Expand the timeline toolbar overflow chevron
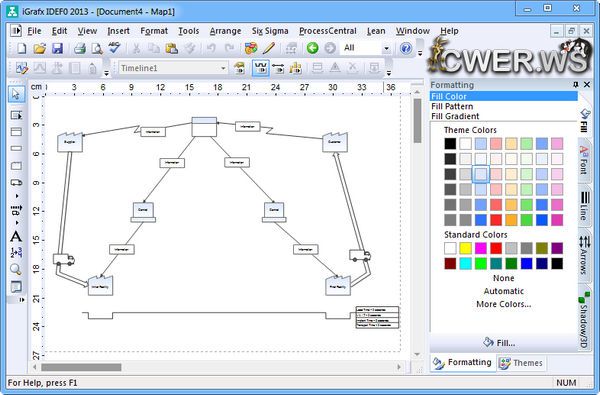 [389, 73]
